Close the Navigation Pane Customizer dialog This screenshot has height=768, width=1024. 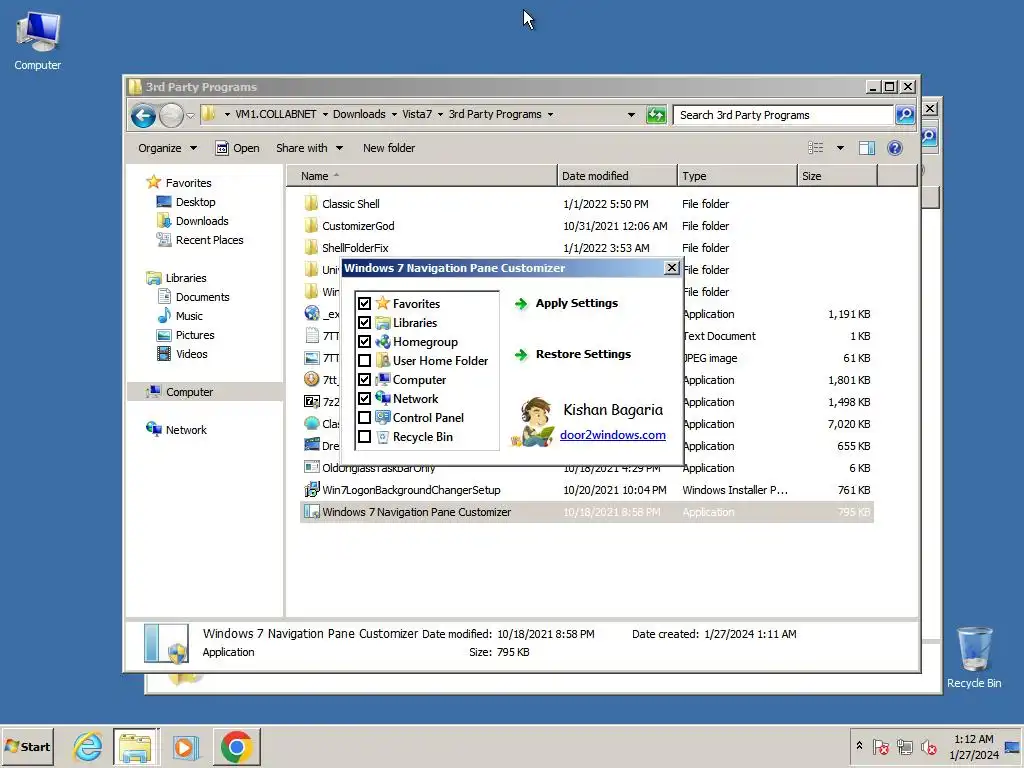pyautogui.click(x=671, y=268)
